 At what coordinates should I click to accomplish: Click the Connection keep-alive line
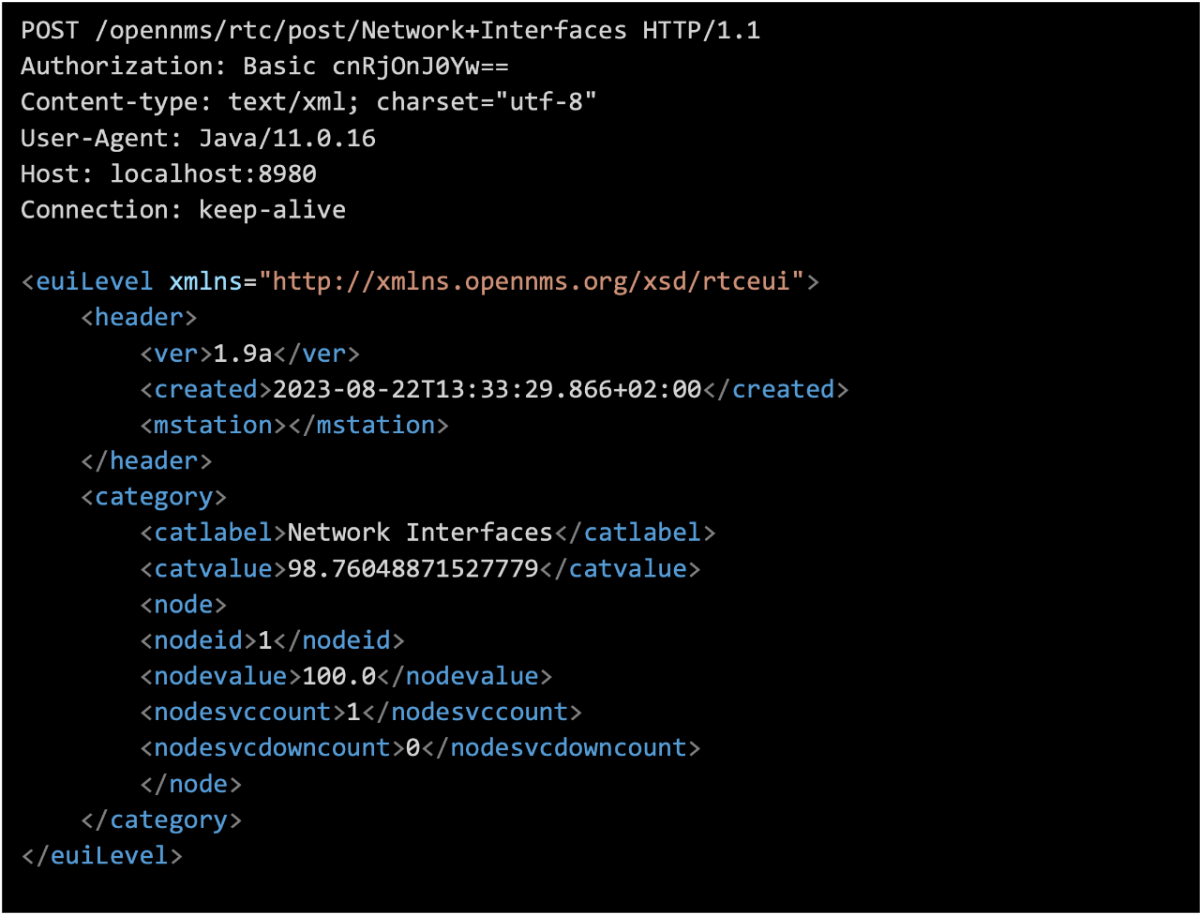point(183,210)
